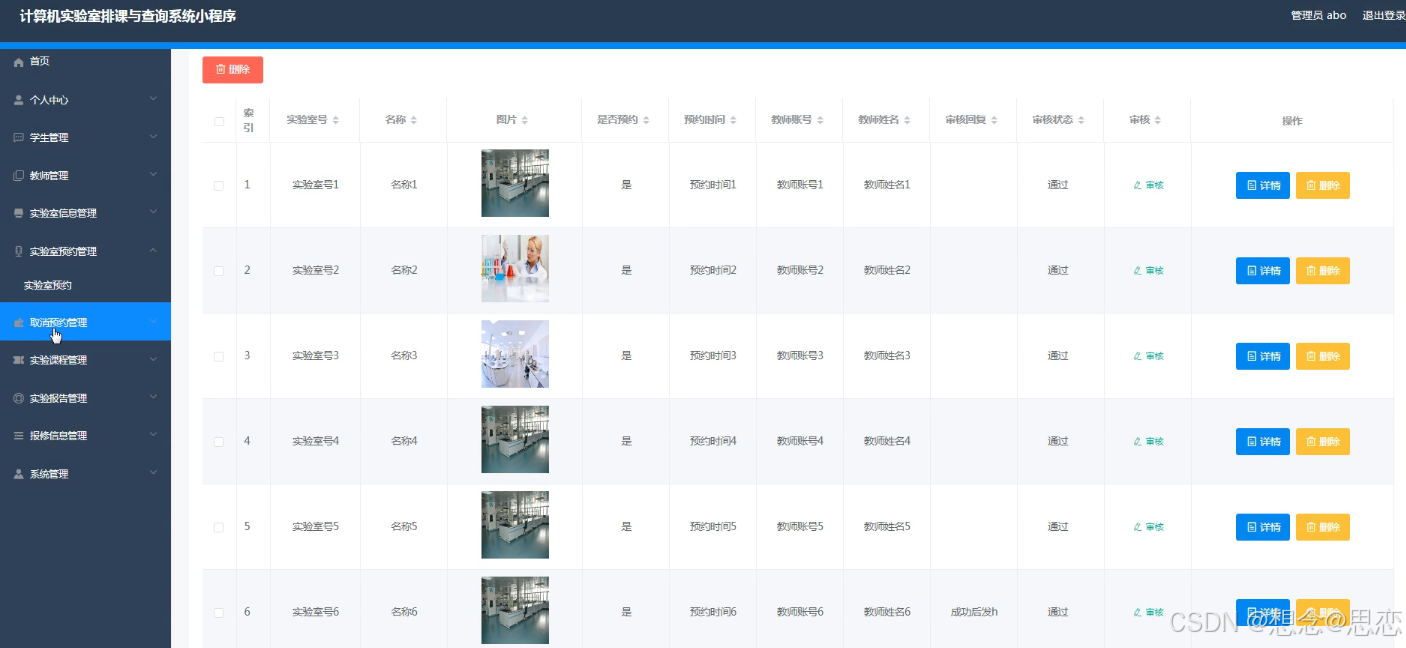Expand 学生管理 sidebar chevron
Screen dimensions: 1406x648
point(153,137)
